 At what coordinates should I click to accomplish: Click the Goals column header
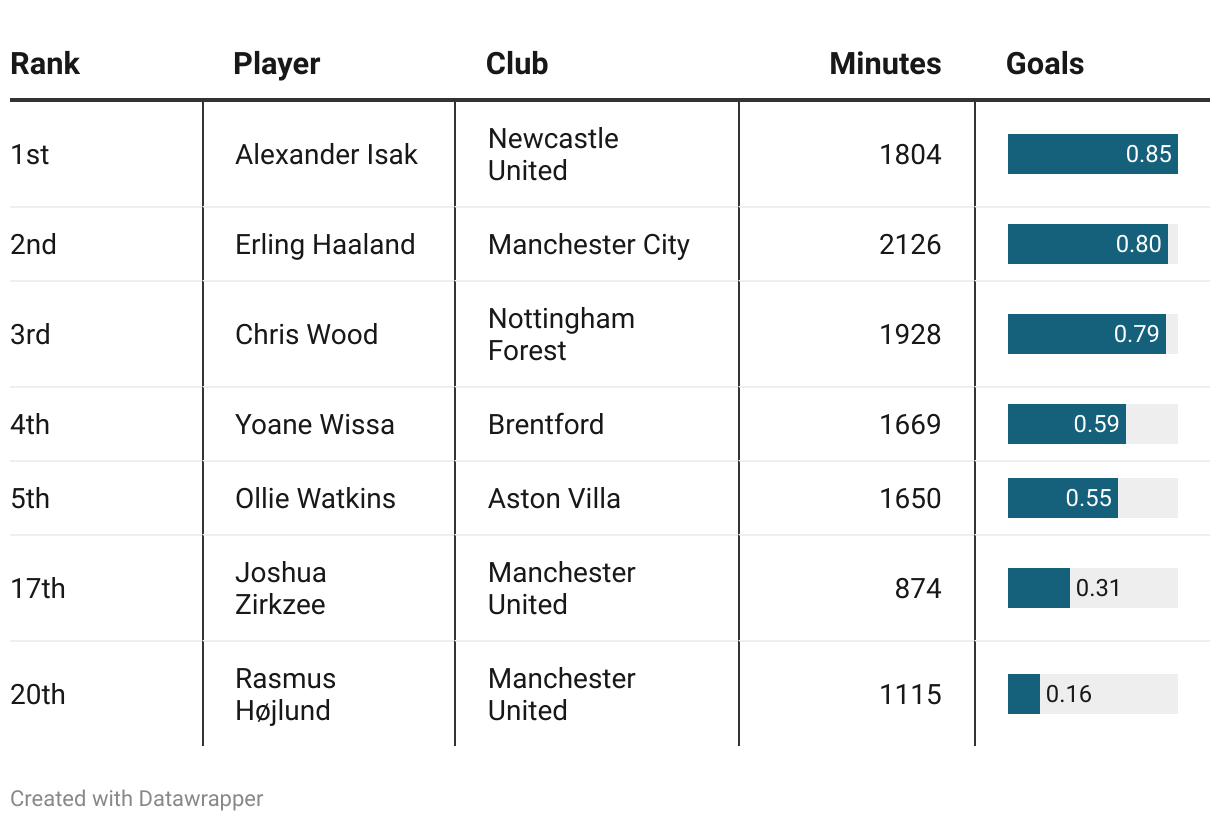coord(1045,64)
